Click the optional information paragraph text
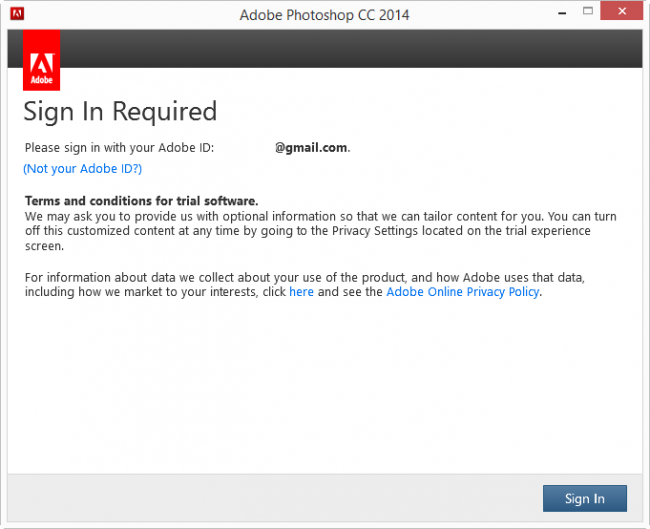 [300, 216]
